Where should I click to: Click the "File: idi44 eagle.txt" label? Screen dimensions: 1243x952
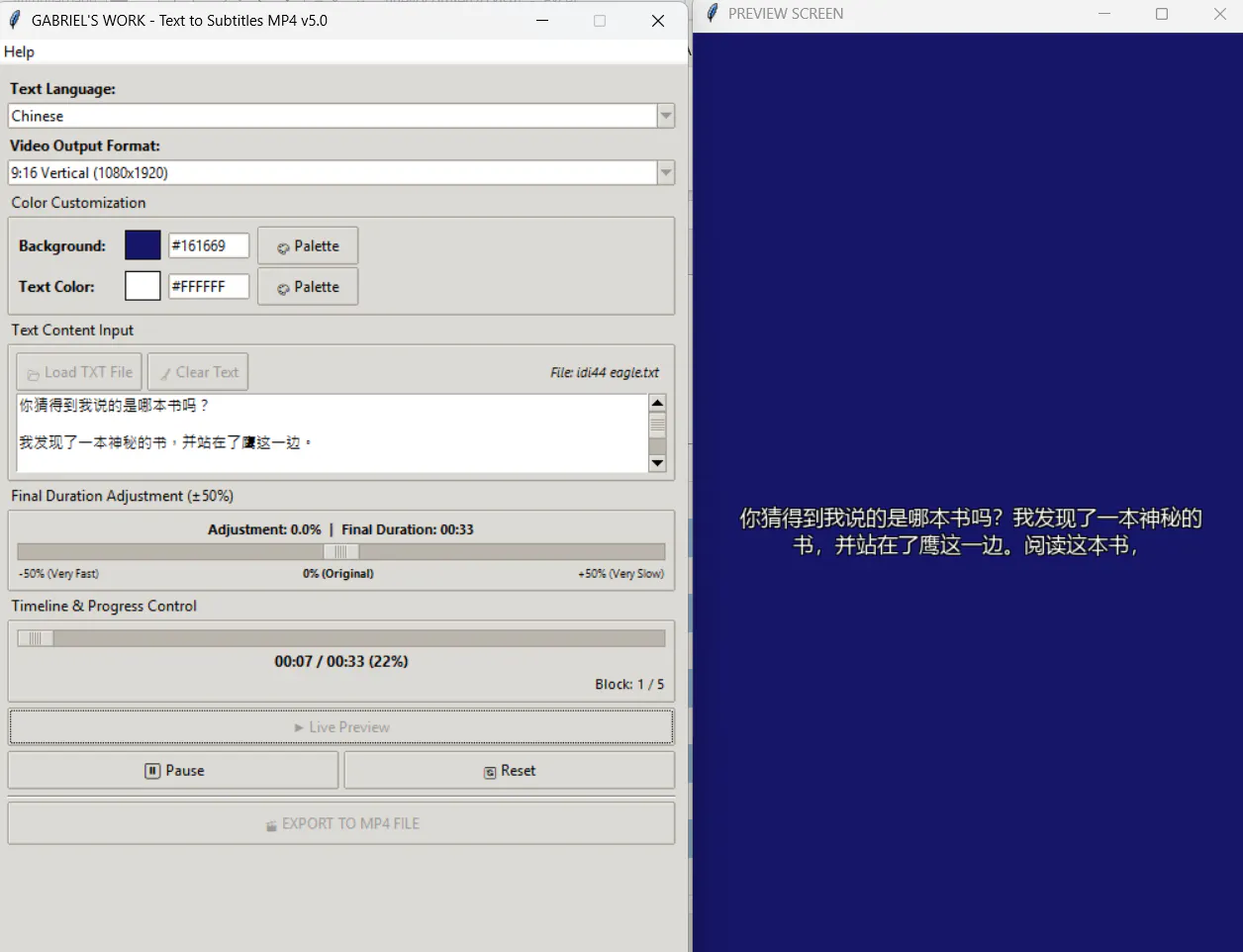click(605, 372)
